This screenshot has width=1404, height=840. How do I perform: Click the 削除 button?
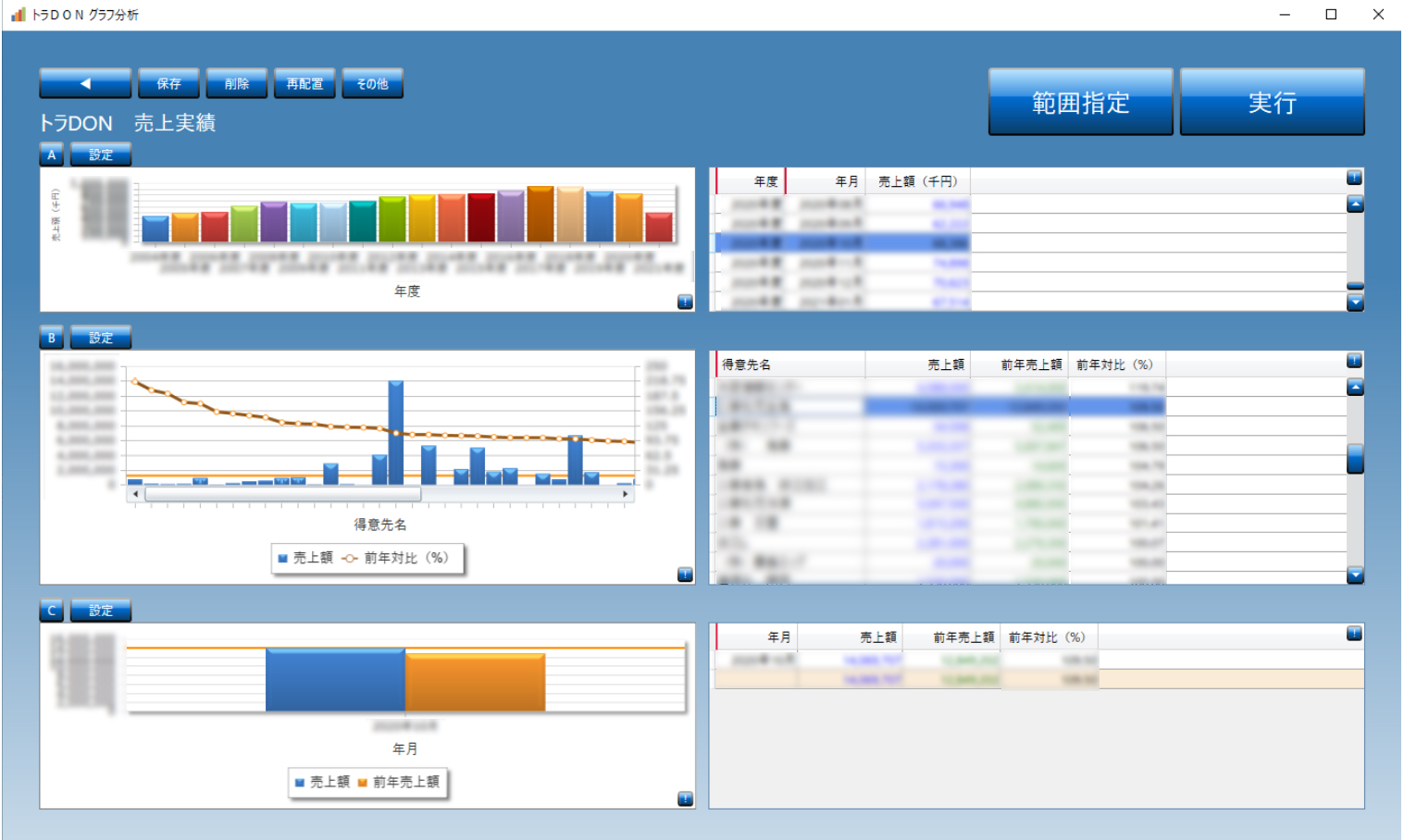tap(237, 83)
